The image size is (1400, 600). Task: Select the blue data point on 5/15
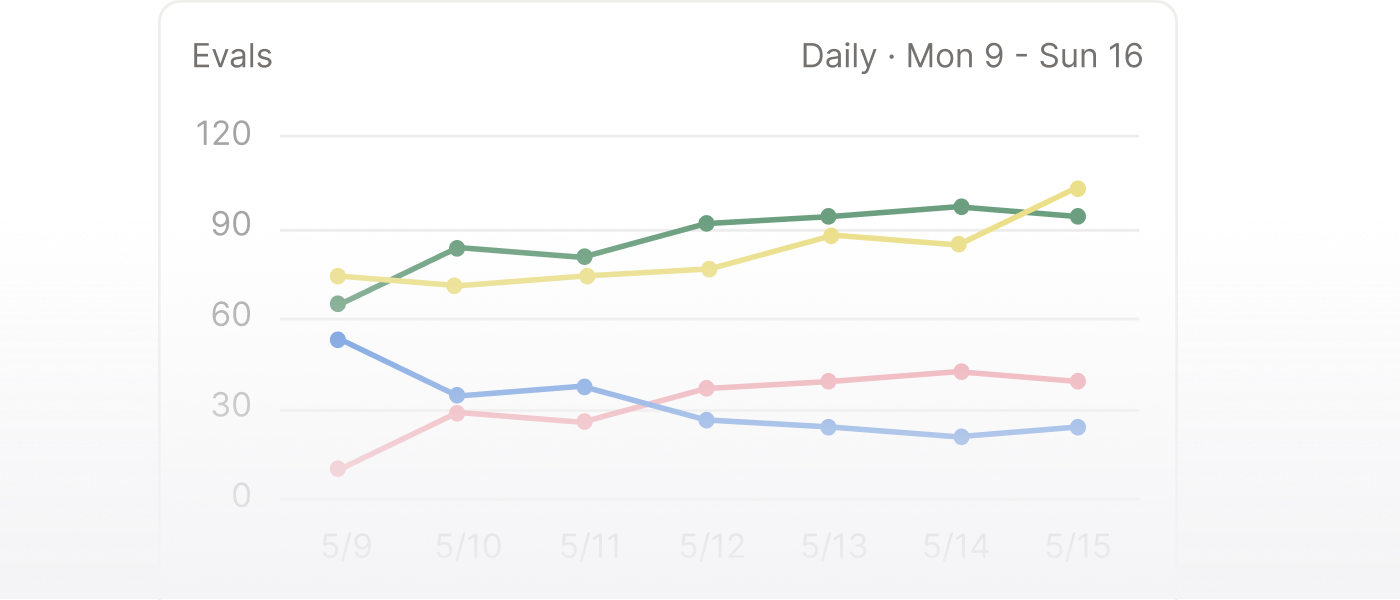pos(1078,427)
